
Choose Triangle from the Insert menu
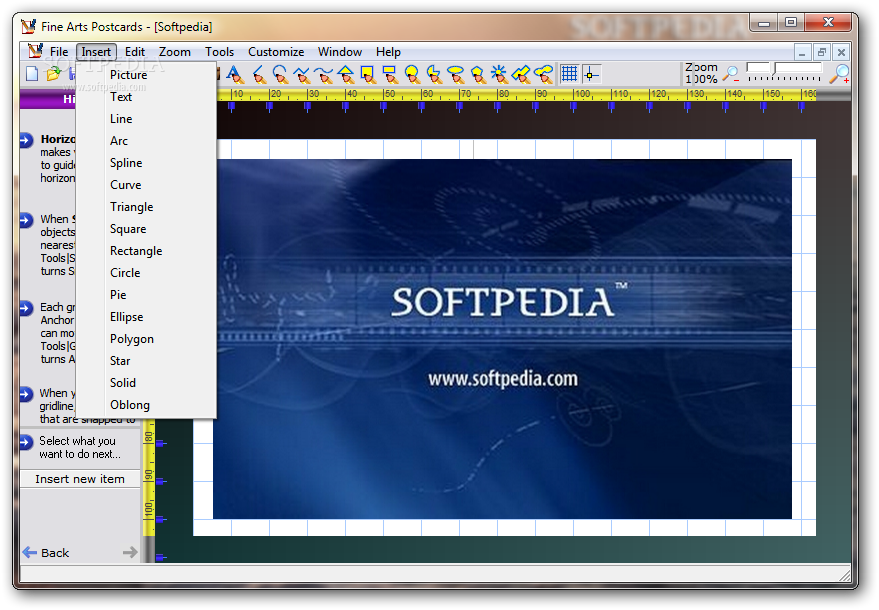146,207
